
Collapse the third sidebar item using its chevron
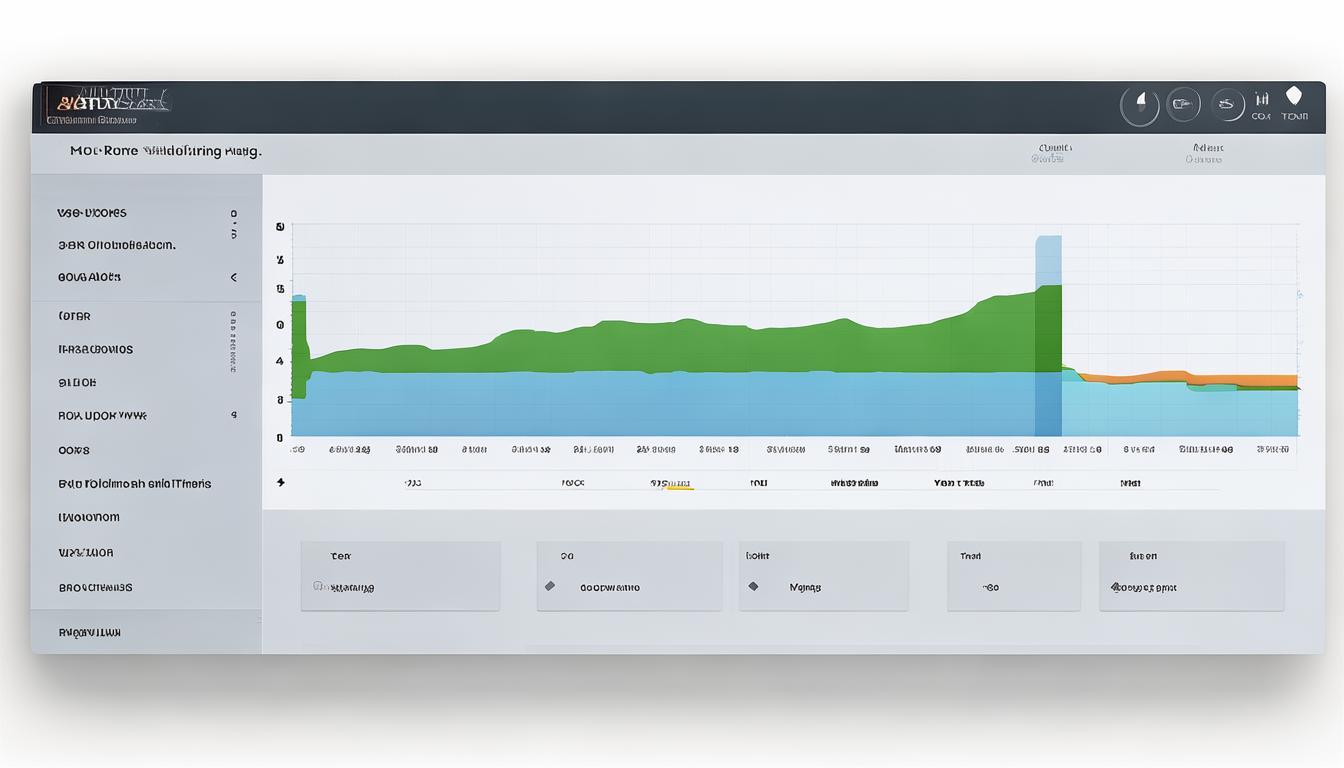point(233,277)
